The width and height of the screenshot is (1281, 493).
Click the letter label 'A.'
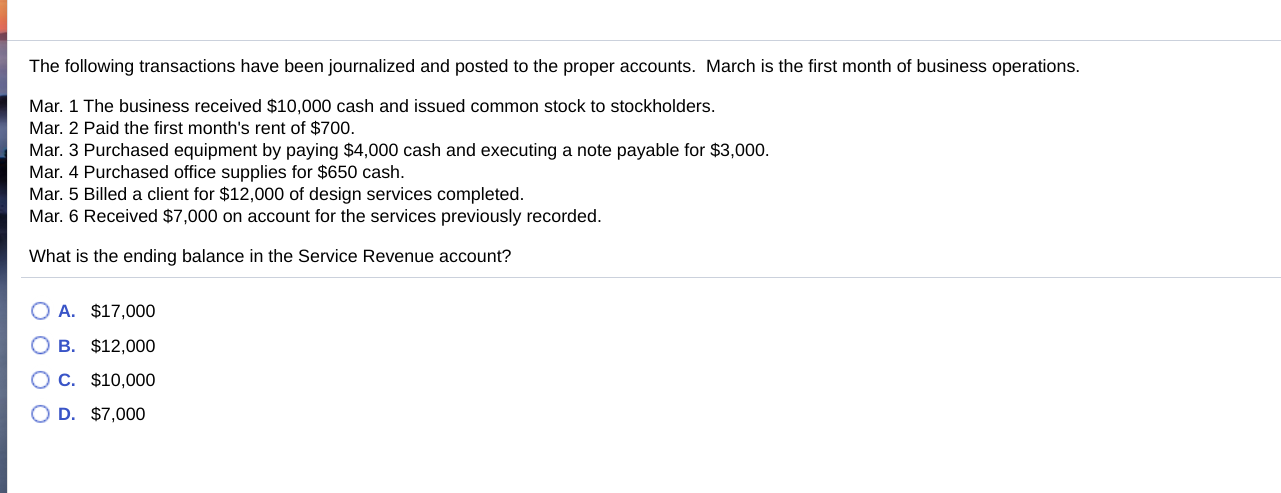coord(67,311)
